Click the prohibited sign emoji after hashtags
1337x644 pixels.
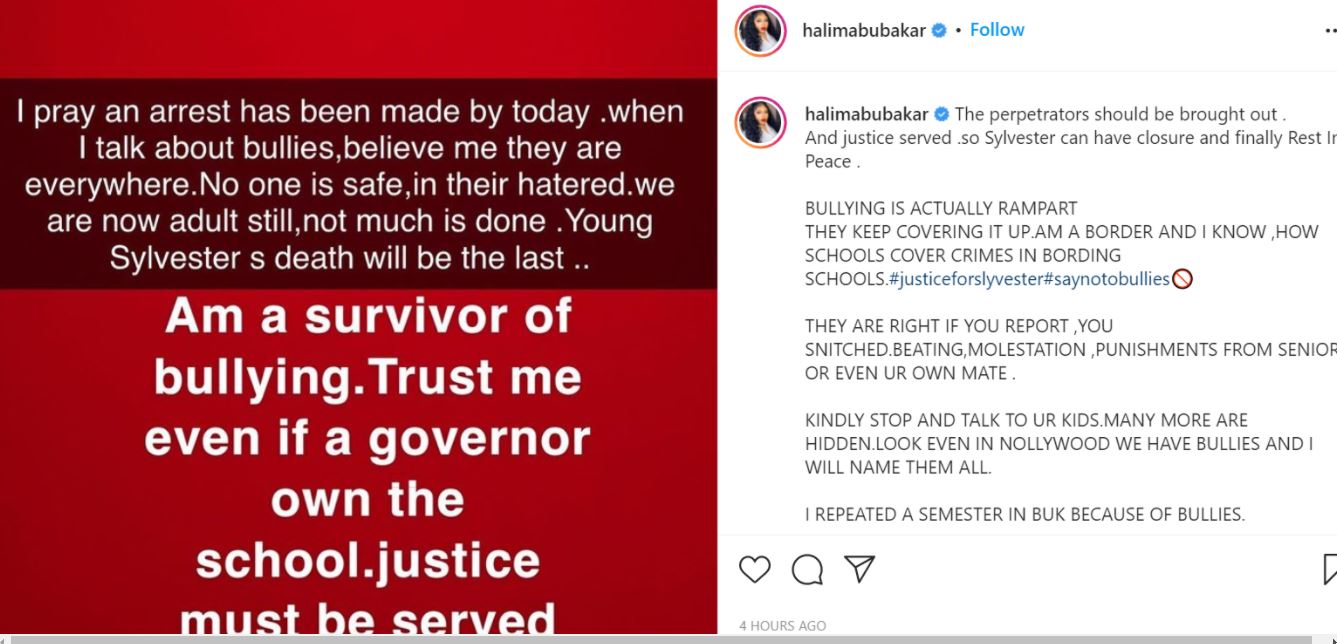click(1182, 279)
